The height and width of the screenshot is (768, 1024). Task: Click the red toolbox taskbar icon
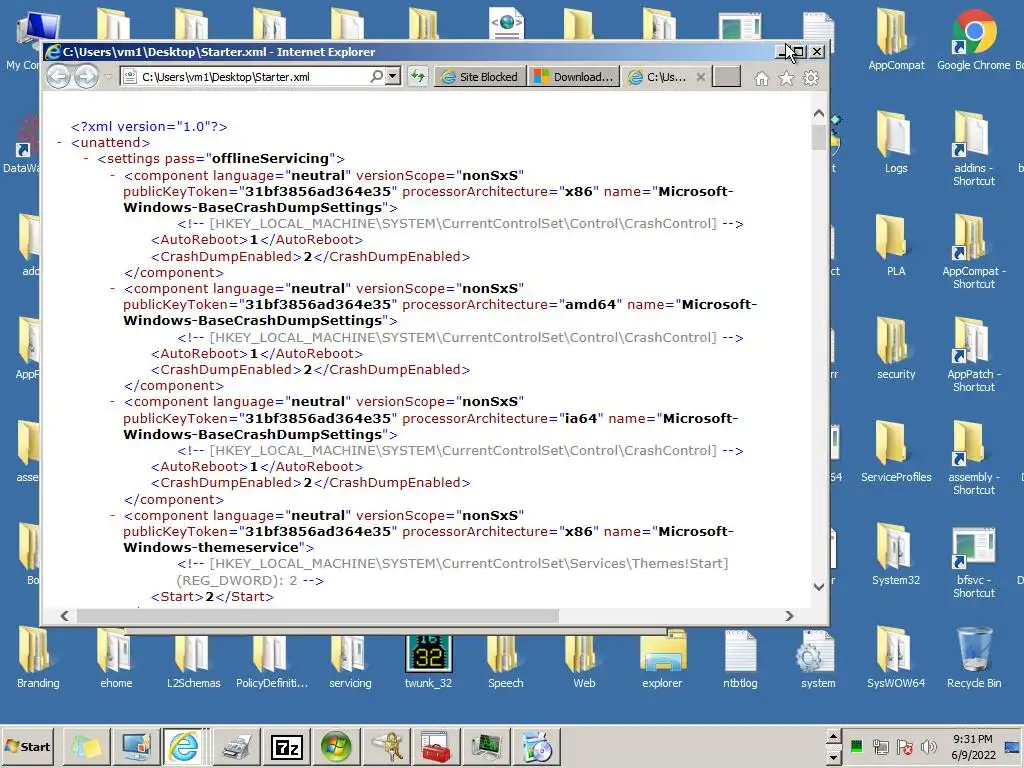click(436, 746)
